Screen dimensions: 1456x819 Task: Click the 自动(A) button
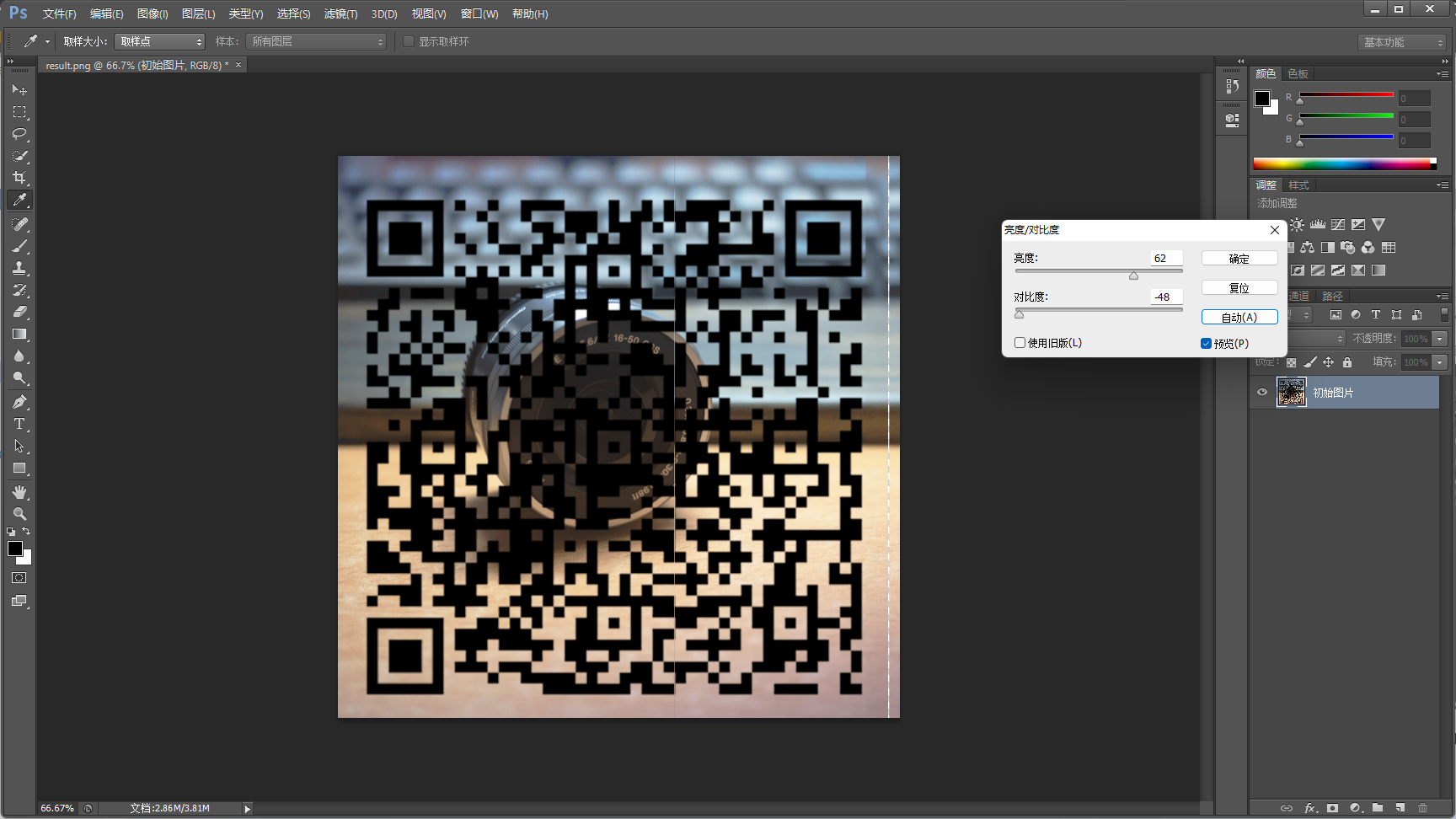[1239, 318]
